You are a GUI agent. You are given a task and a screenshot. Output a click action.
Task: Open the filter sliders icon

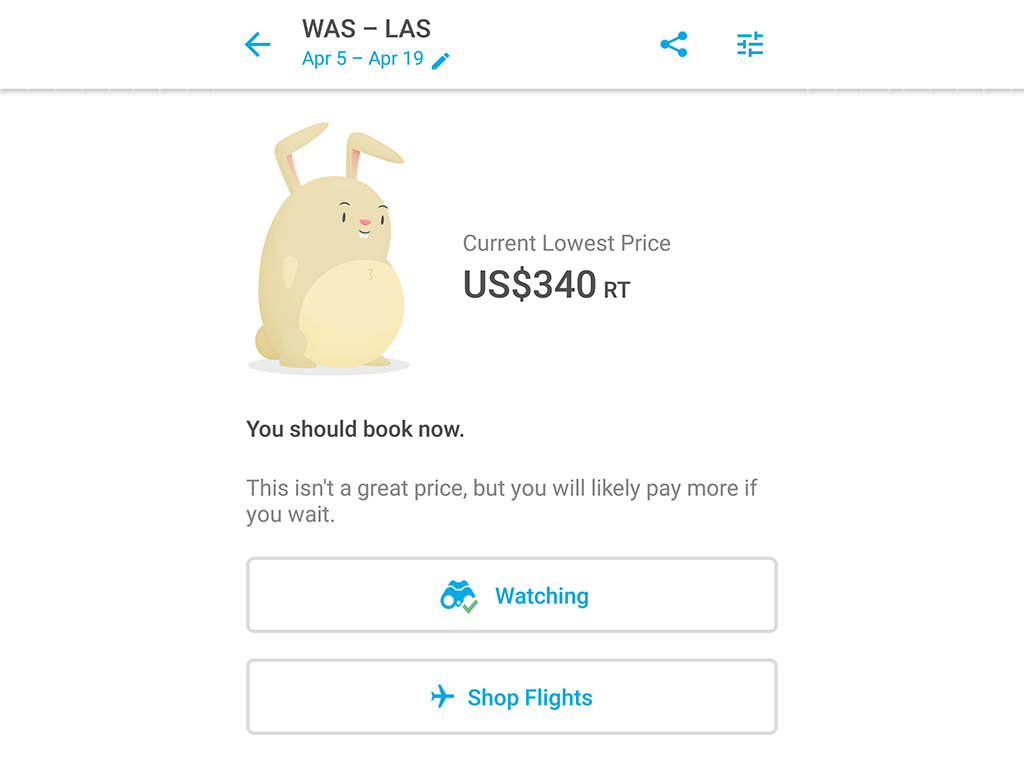click(750, 45)
